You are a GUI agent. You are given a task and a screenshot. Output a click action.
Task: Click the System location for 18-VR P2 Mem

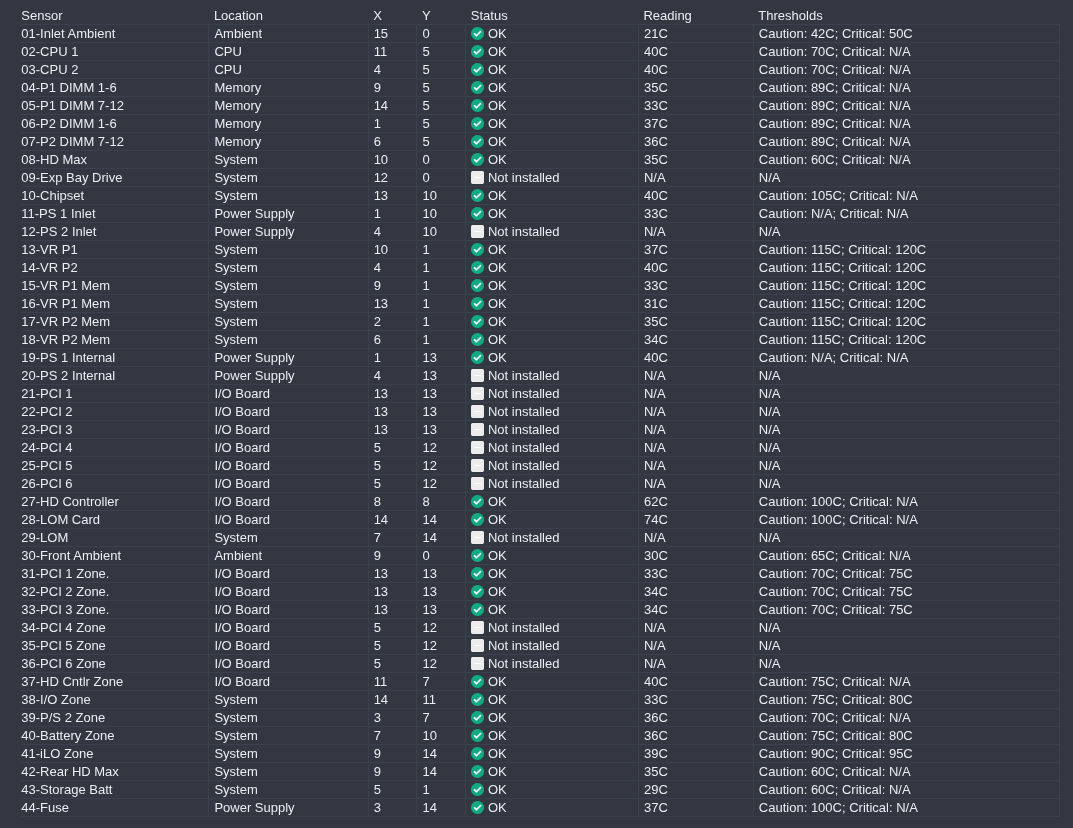236,339
